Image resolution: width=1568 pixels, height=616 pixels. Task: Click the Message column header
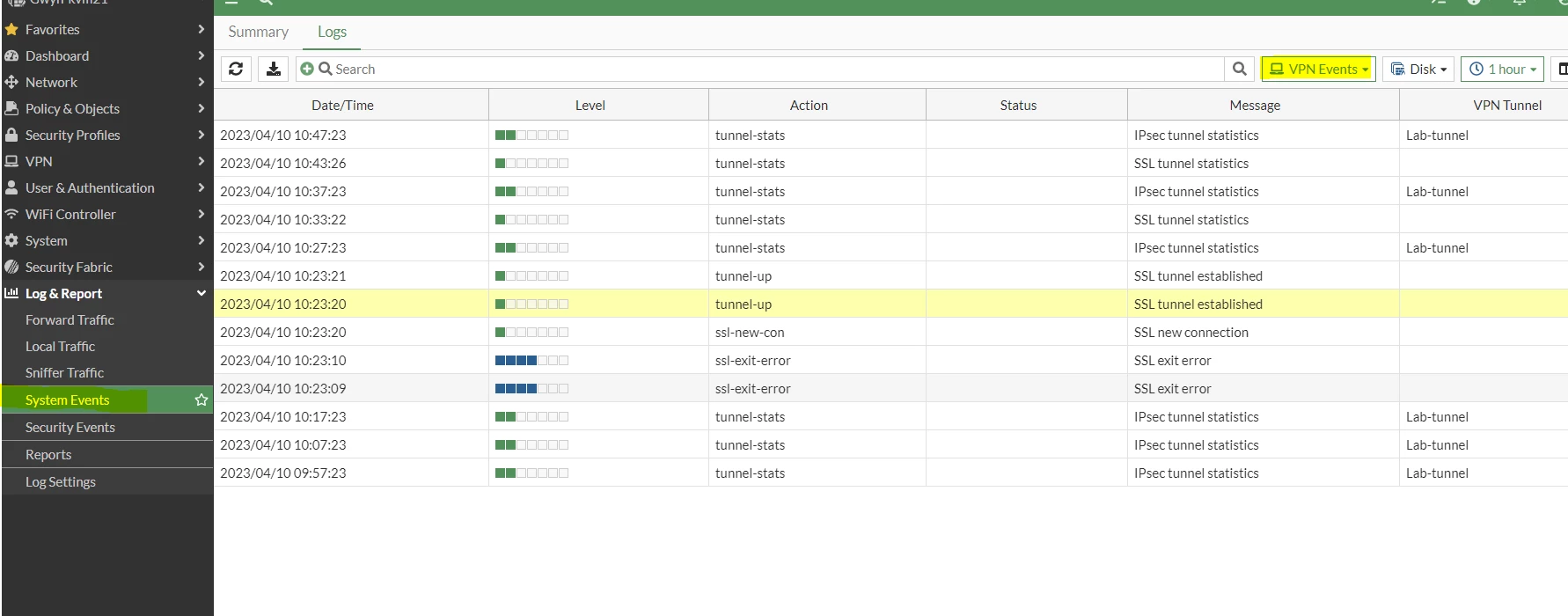pyautogui.click(x=1264, y=105)
